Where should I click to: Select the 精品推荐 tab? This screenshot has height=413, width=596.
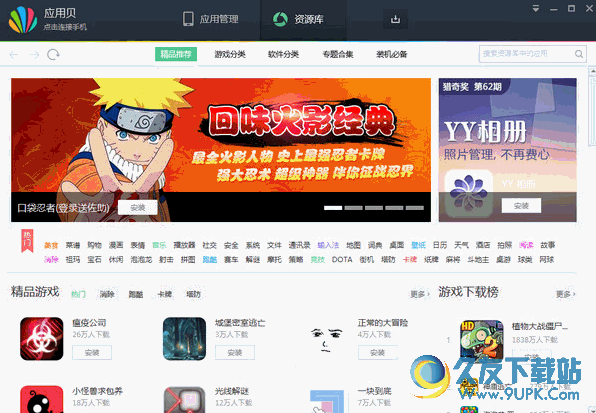tap(176, 54)
